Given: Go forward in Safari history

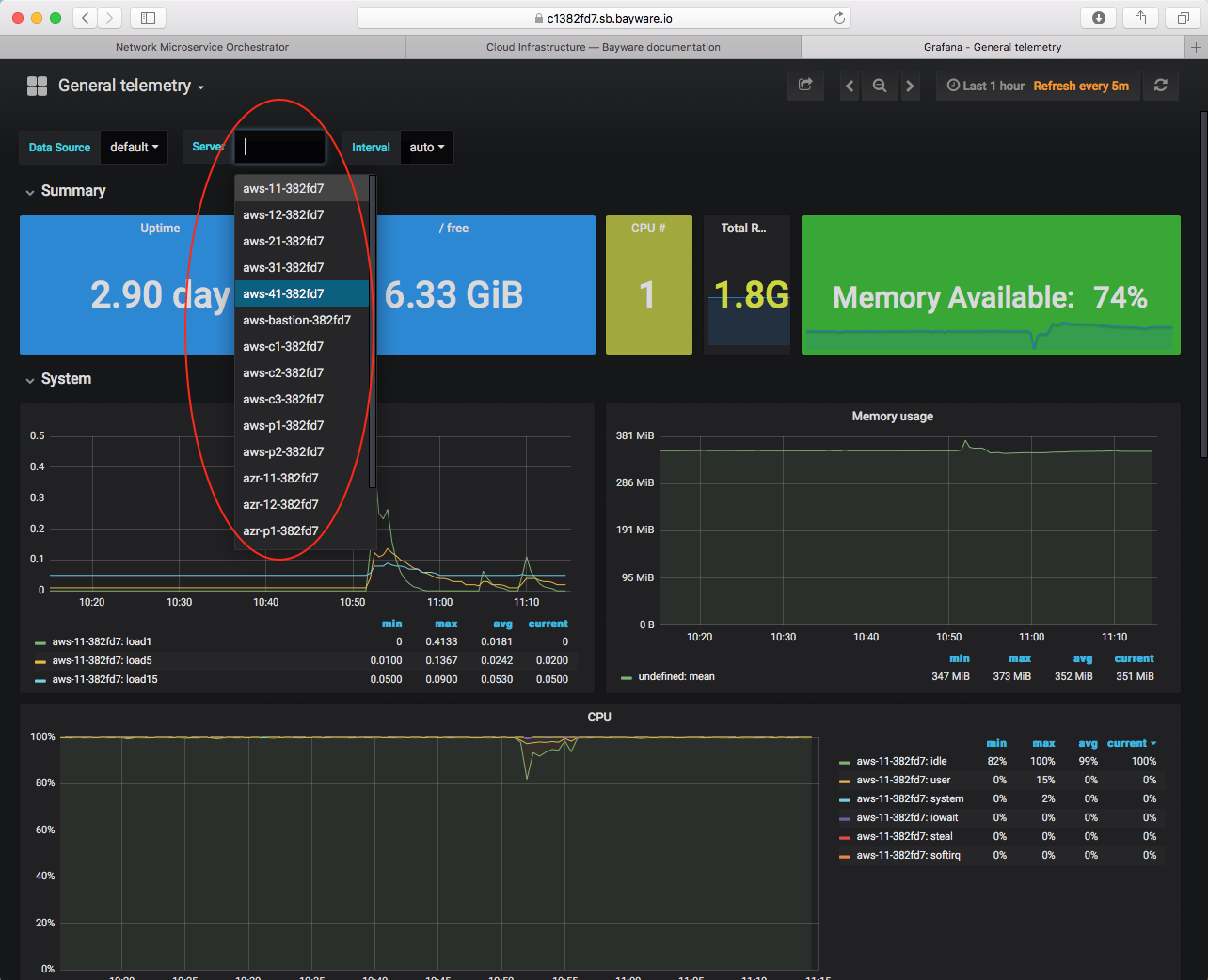Looking at the screenshot, I should (x=110, y=17).
